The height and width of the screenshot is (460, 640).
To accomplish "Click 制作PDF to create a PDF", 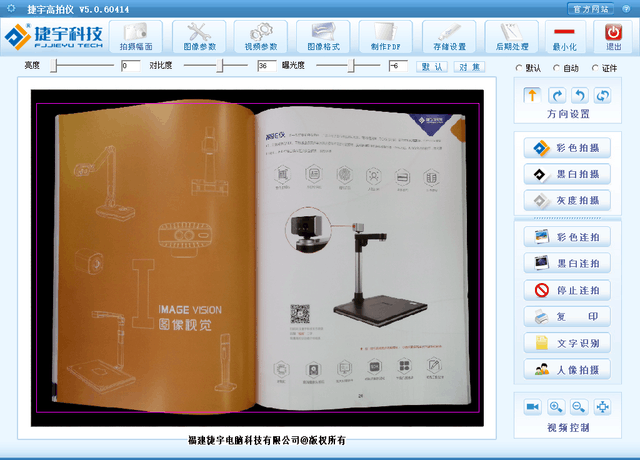I will 387,37.
